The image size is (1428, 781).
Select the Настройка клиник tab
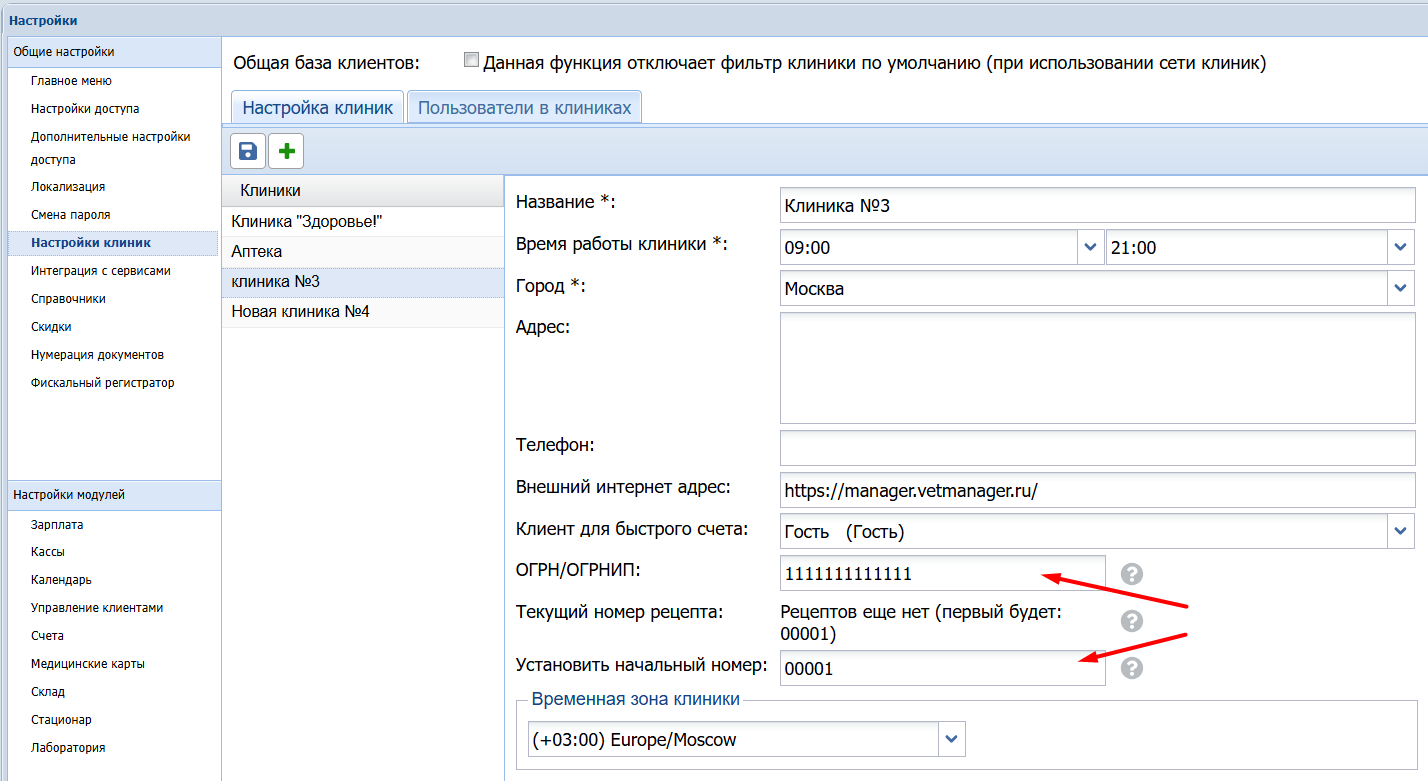[x=318, y=107]
